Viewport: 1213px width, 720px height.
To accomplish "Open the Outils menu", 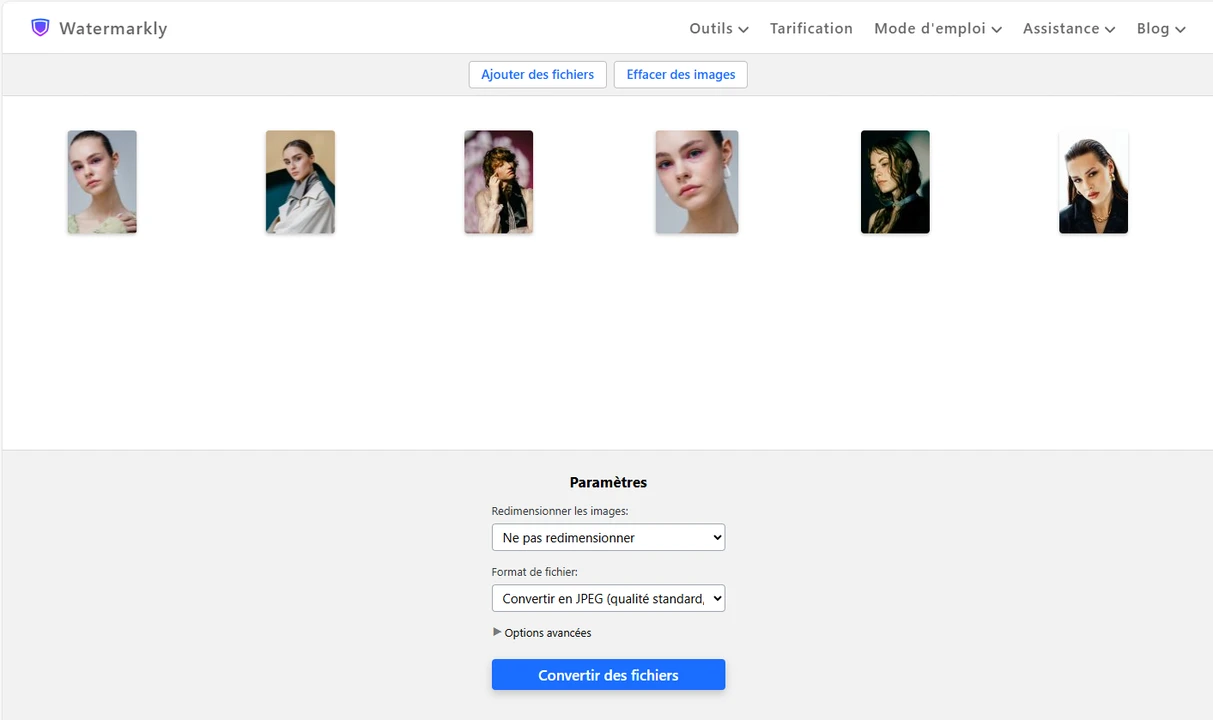I will [x=718, y=28].
